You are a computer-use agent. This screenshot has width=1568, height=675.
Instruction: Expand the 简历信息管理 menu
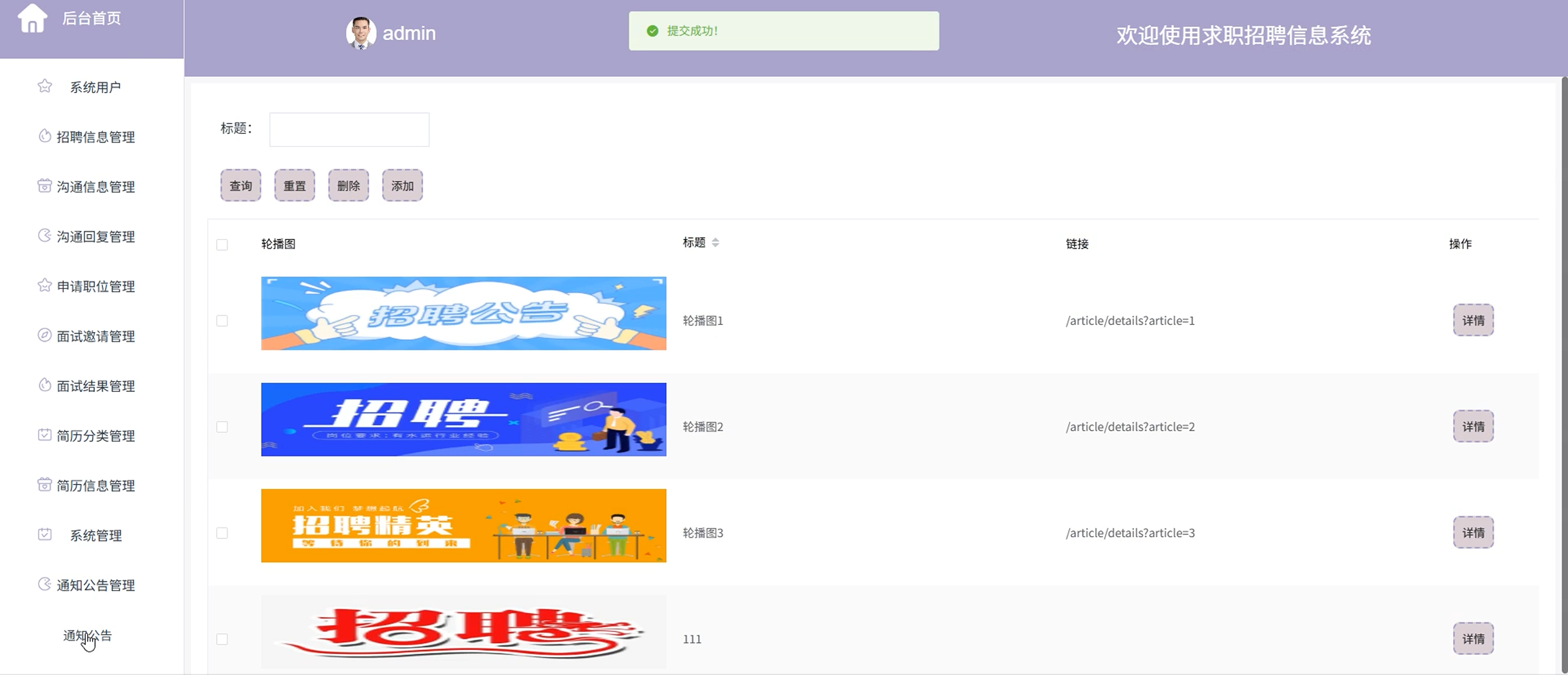[95, 486]
